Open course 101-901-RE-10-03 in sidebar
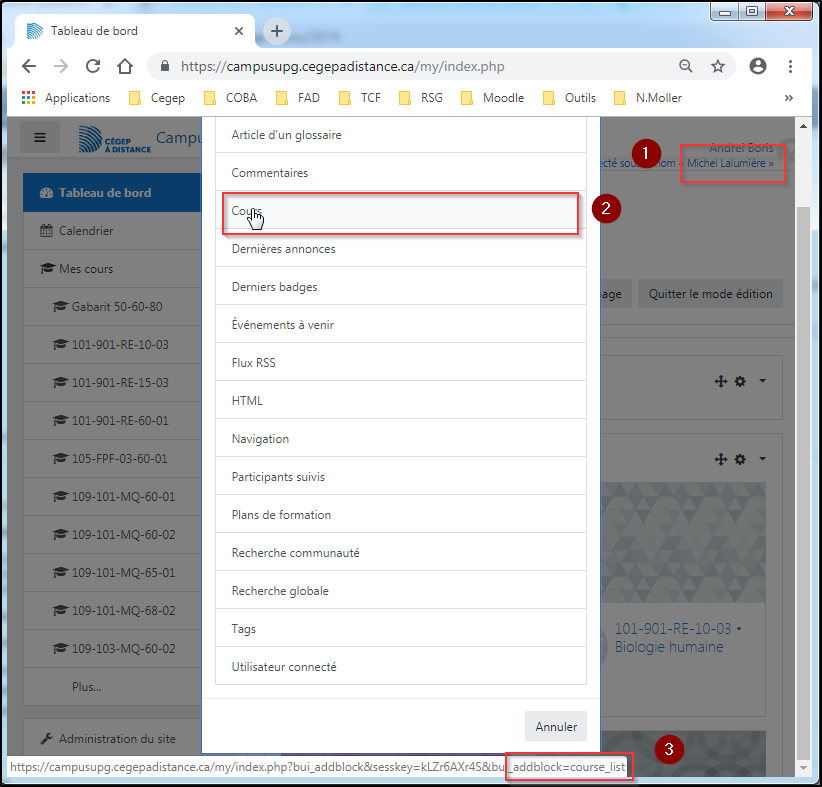This screenshot has width=822, height=787. [120, 345]
